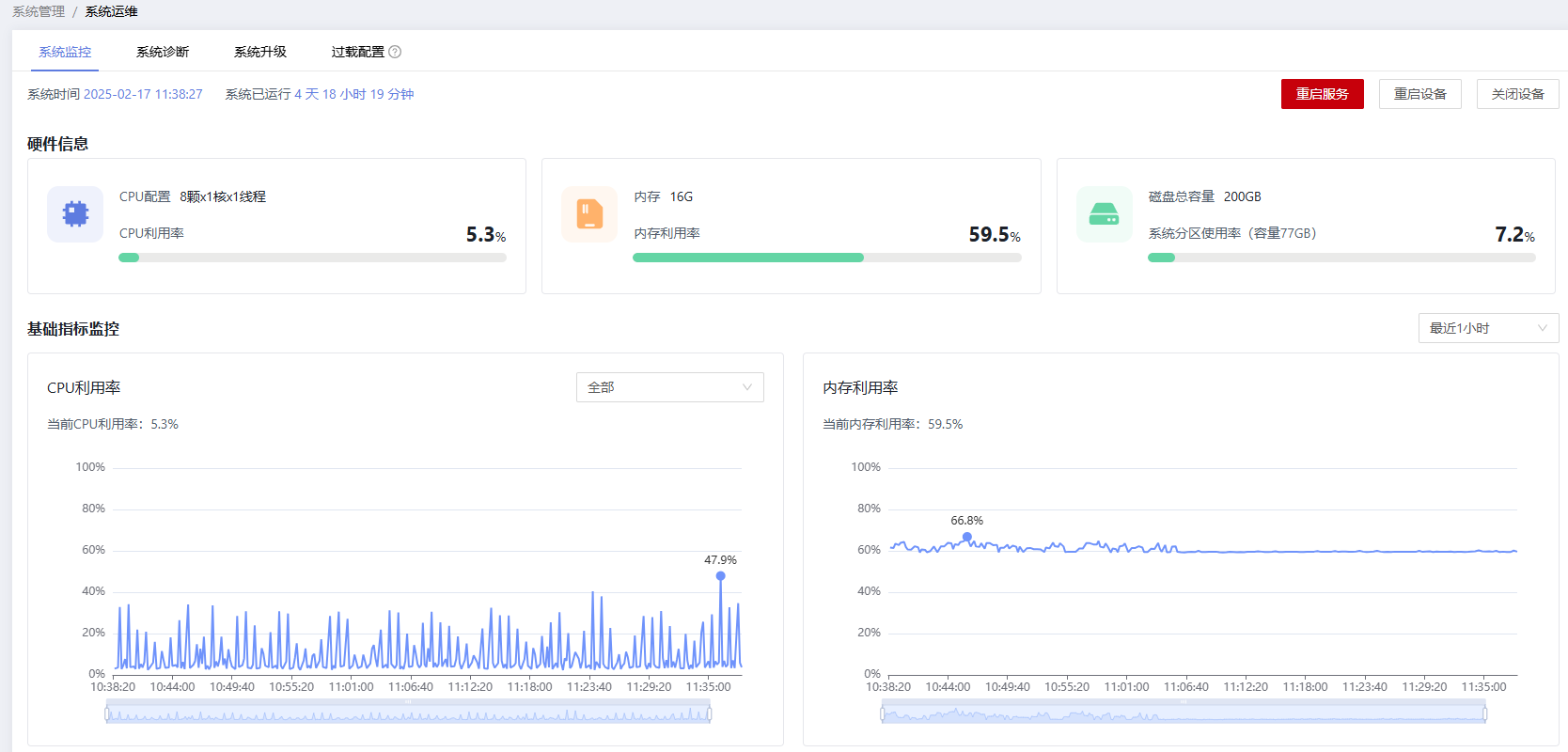
Task: Click the green disk drive icon
Action: point(1104,214)
